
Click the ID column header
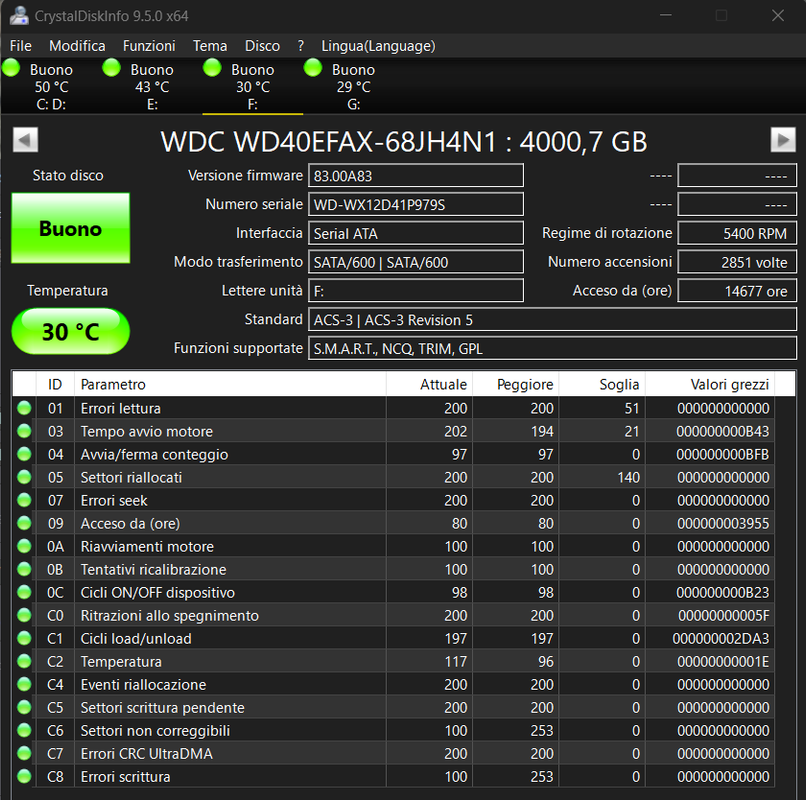pos(55,384)
